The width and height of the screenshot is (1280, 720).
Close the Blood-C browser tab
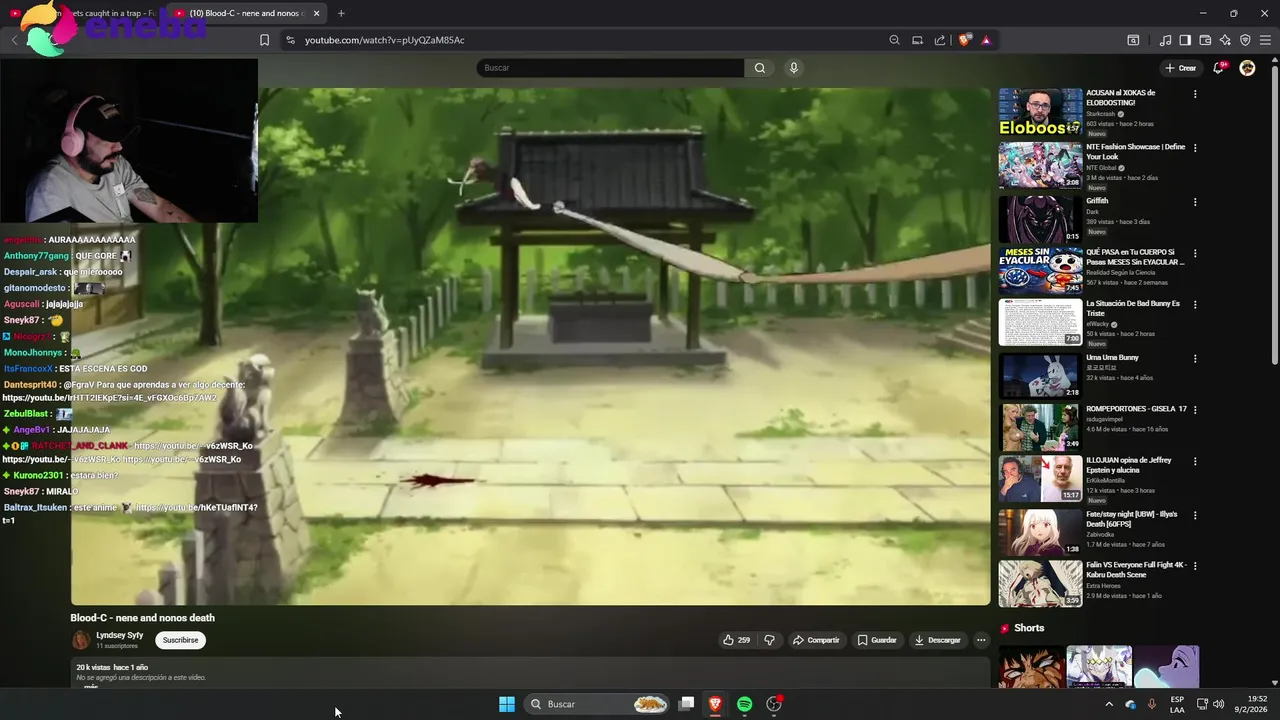[x=317, y=13]
